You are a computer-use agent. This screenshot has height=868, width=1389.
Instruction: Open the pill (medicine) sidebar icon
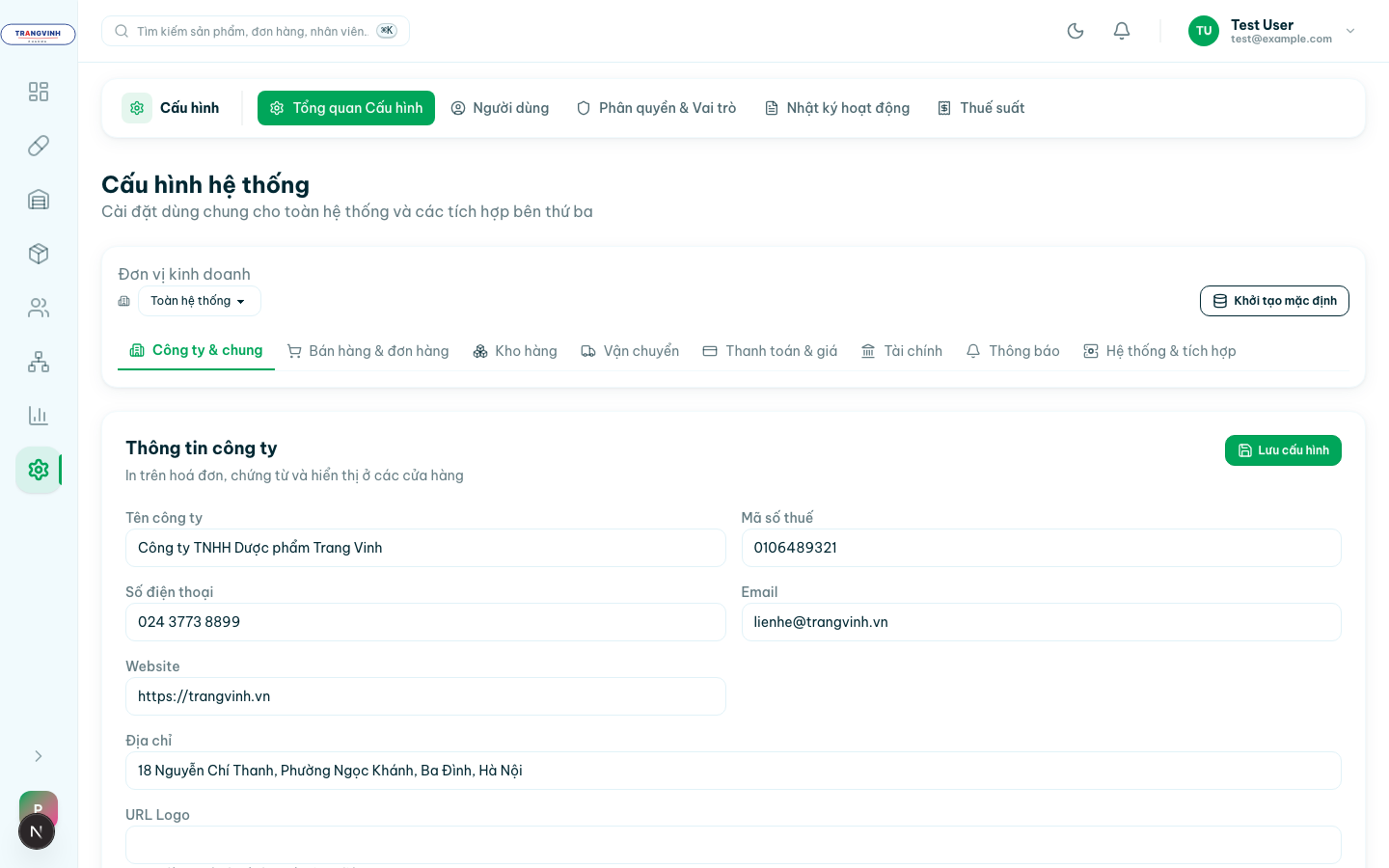[39, 146]
